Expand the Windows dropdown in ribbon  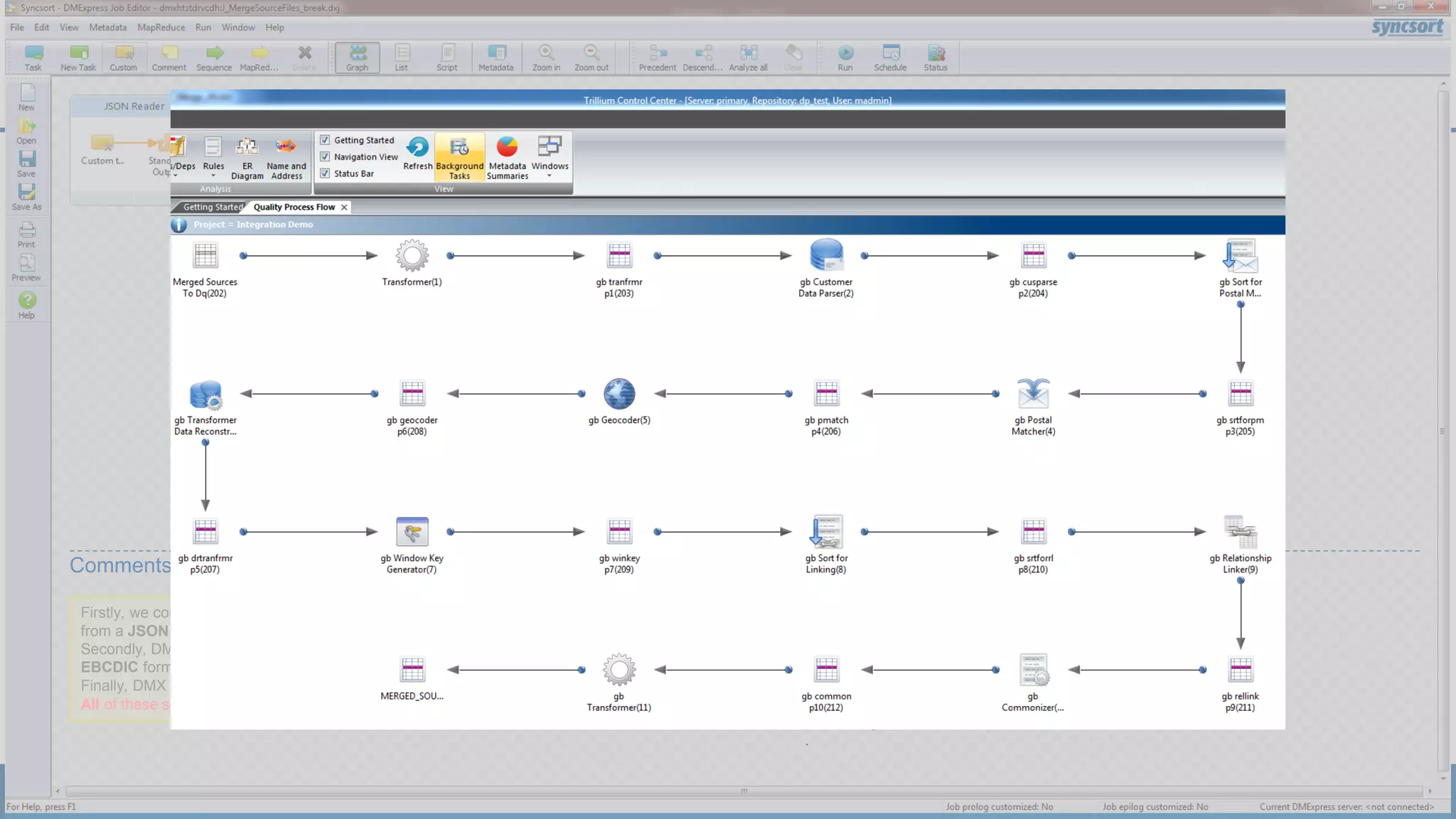coord(550,175)
